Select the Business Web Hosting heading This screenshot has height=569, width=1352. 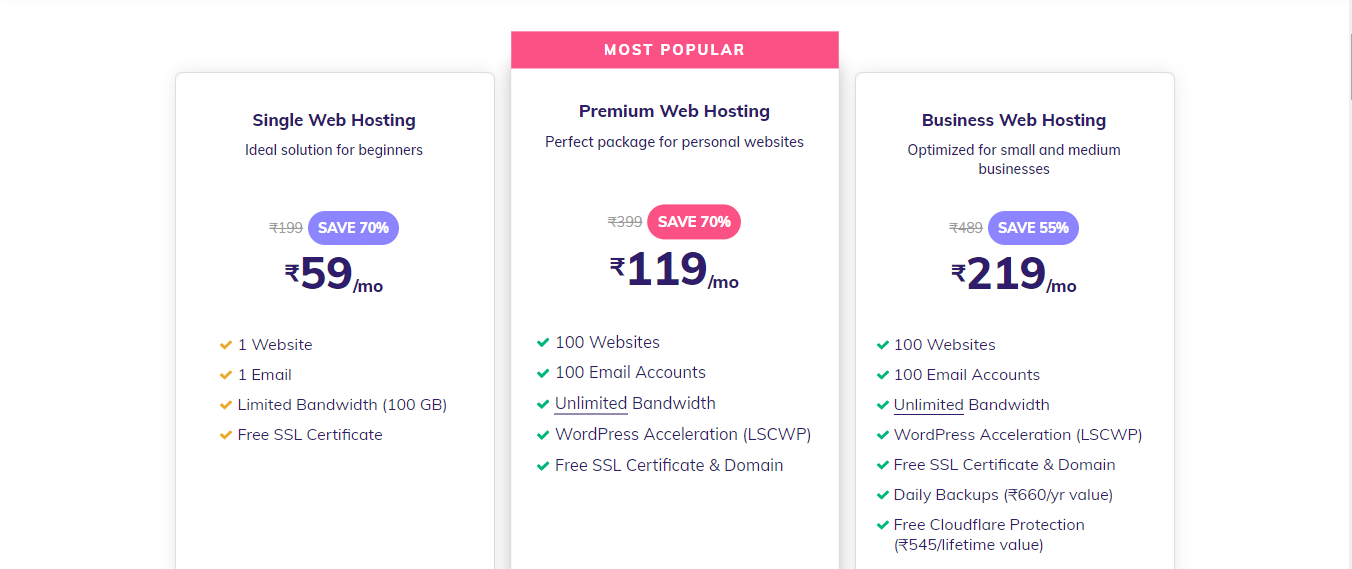click(x=1014, y=120)
